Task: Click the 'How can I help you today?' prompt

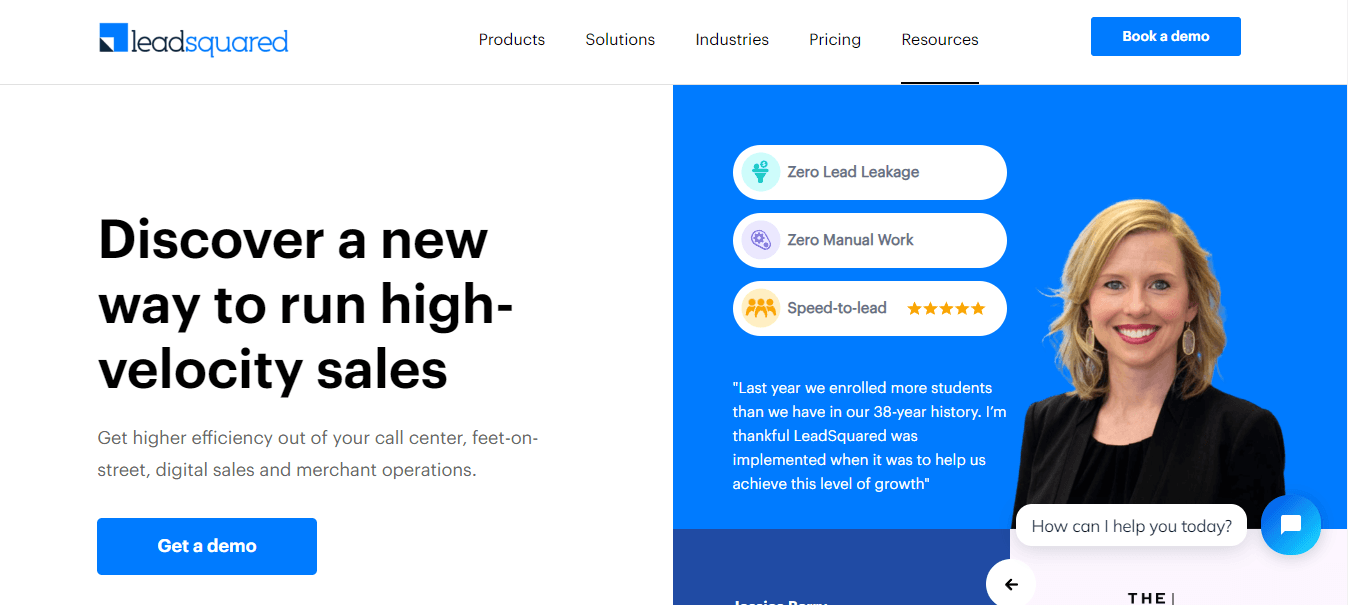Action: click(x=1130, y=524)
